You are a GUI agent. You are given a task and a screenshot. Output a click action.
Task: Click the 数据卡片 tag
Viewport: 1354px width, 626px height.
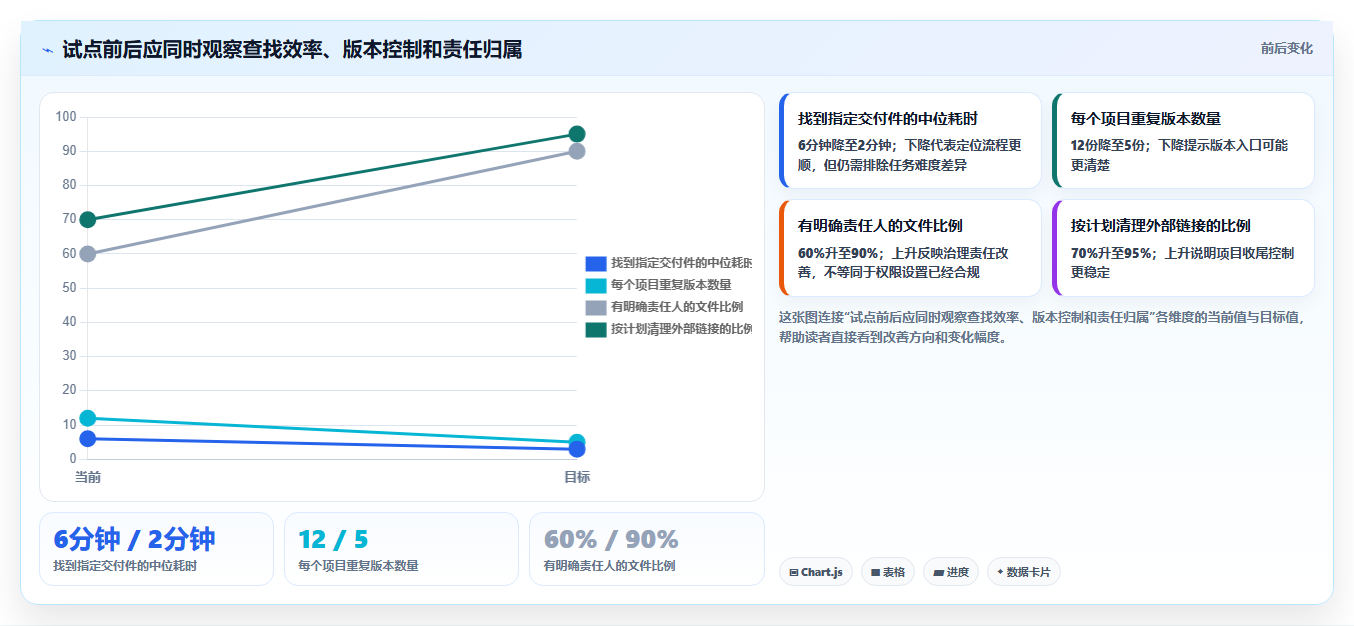coord(1024,572)
